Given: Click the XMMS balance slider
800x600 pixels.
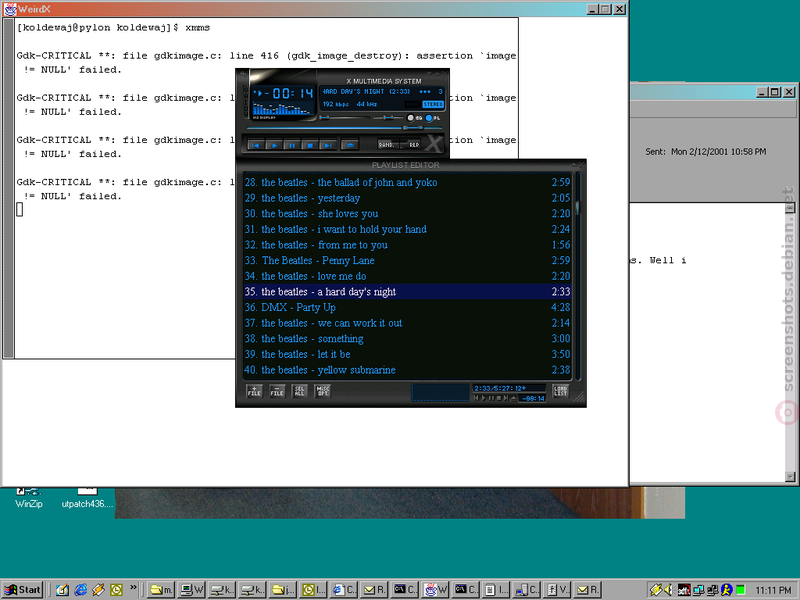Looking at the screenshot, I should coord(388,118).
